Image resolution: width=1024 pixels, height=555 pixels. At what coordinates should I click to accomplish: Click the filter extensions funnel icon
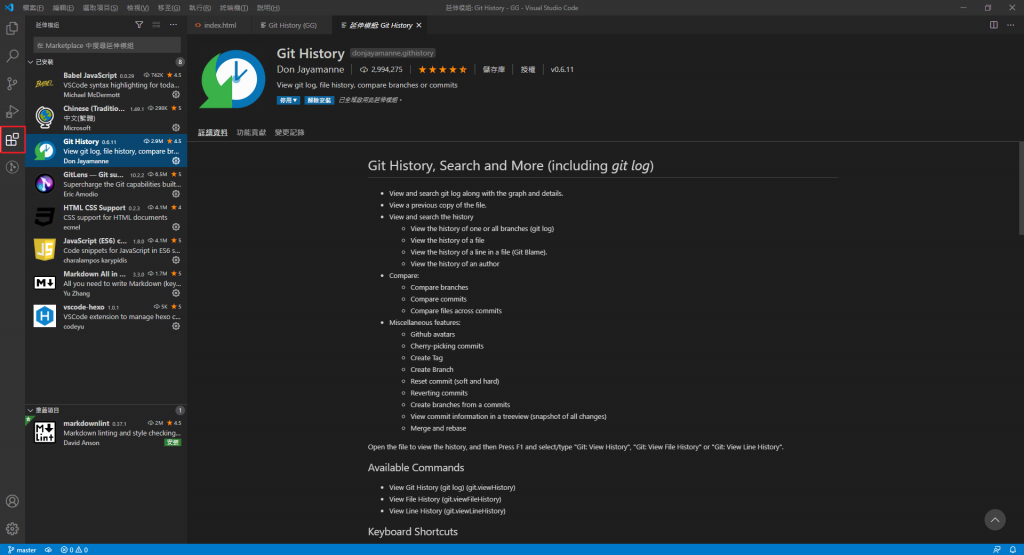139,25
